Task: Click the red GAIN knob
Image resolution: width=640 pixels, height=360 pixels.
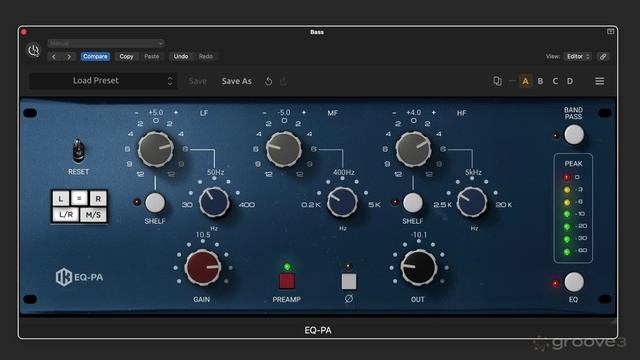Action: (203, 268)
